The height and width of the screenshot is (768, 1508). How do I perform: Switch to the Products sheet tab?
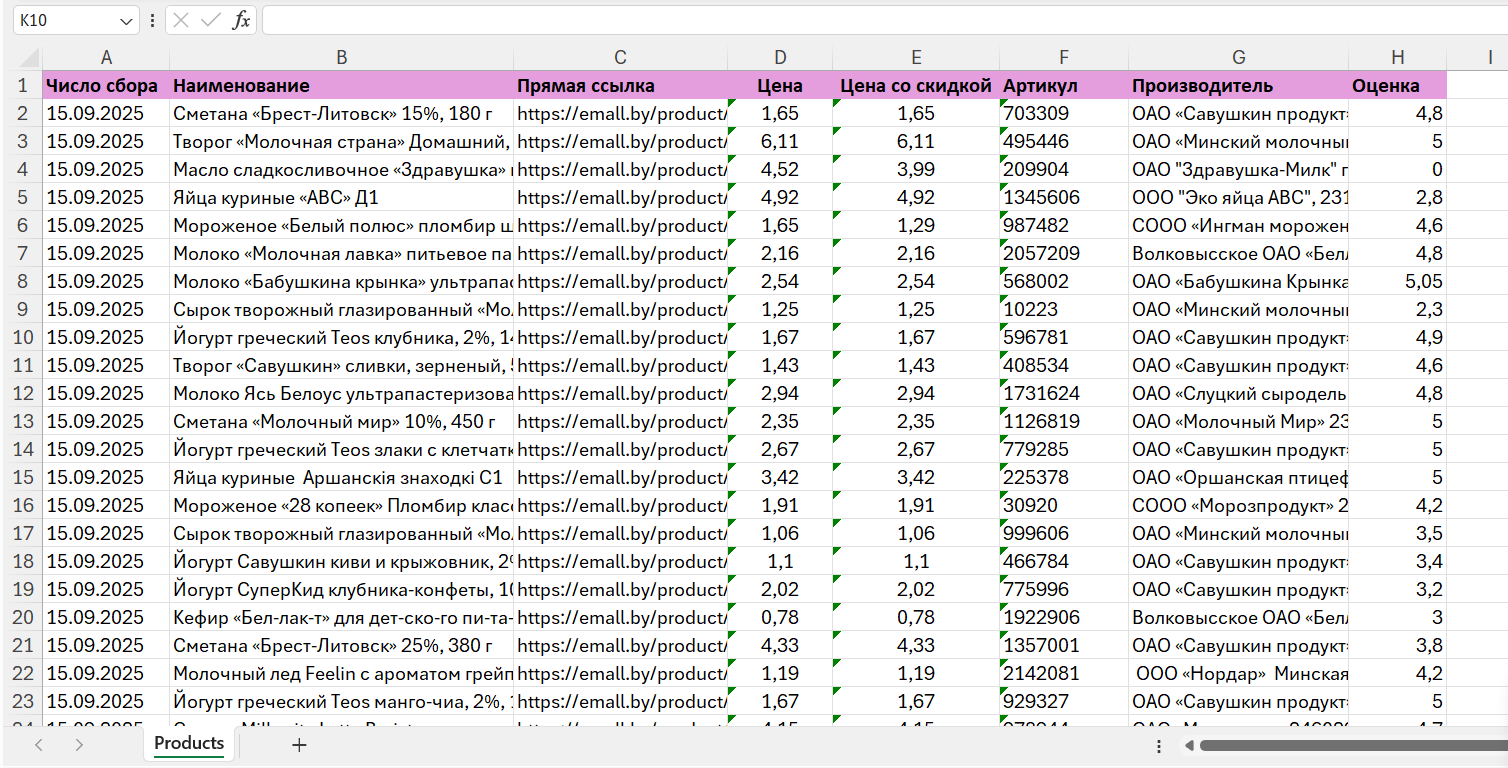click(189, 743)
